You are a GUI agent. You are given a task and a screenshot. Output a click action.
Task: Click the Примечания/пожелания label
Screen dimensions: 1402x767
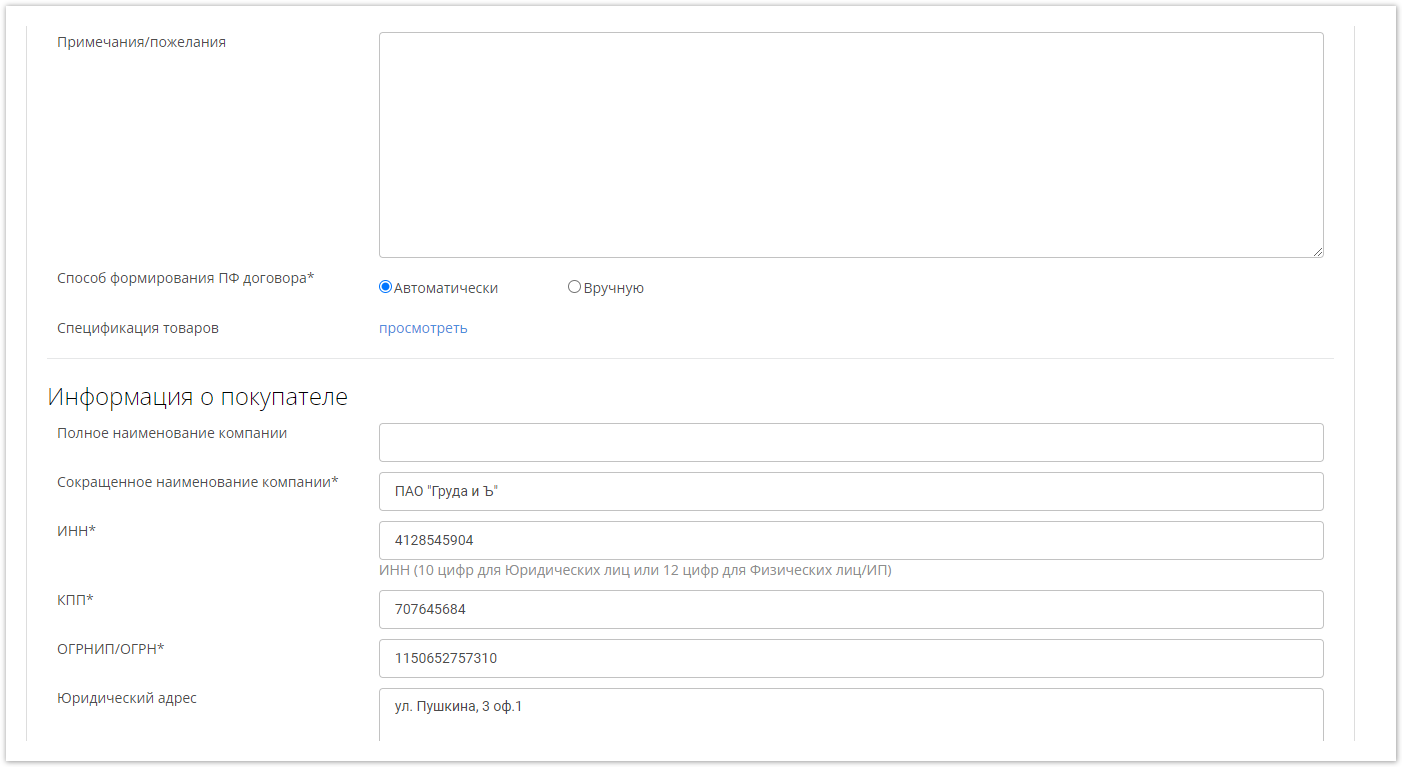[x=141, y=42]
